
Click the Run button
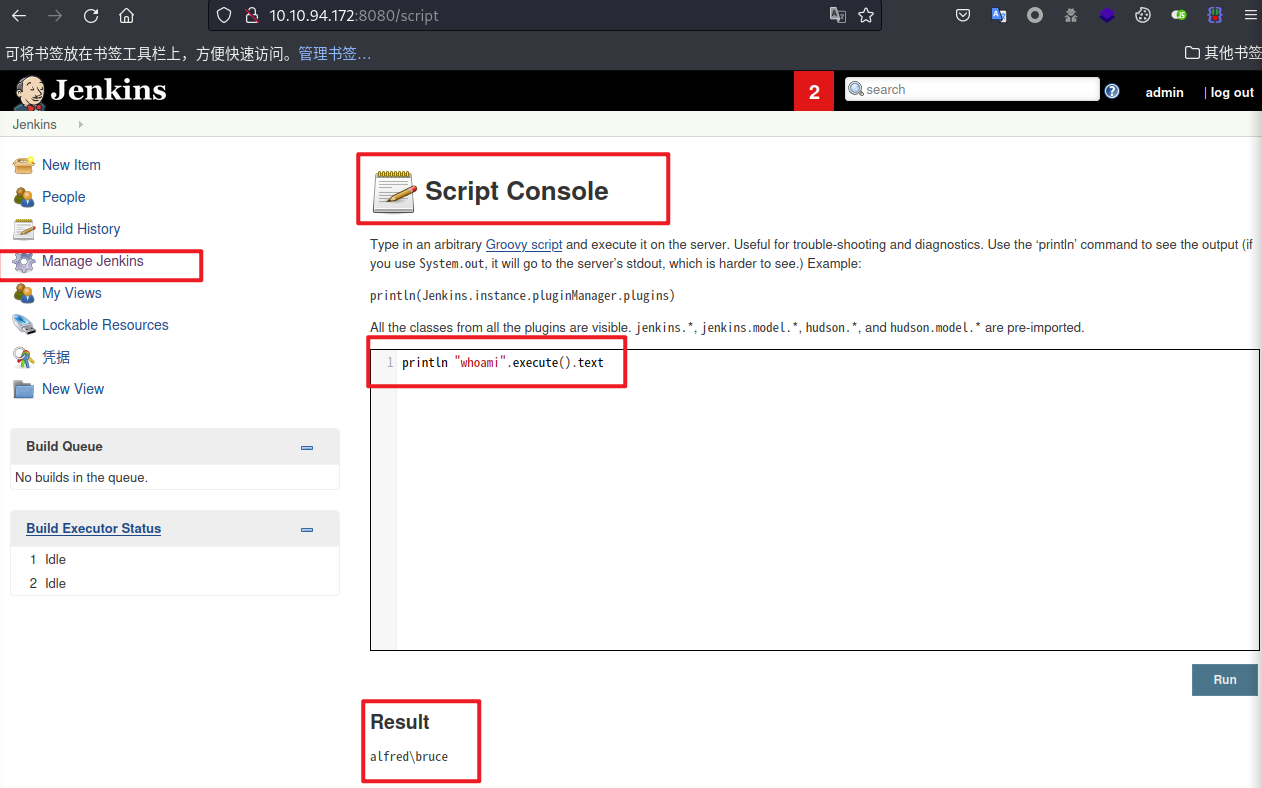point(1225,679)
